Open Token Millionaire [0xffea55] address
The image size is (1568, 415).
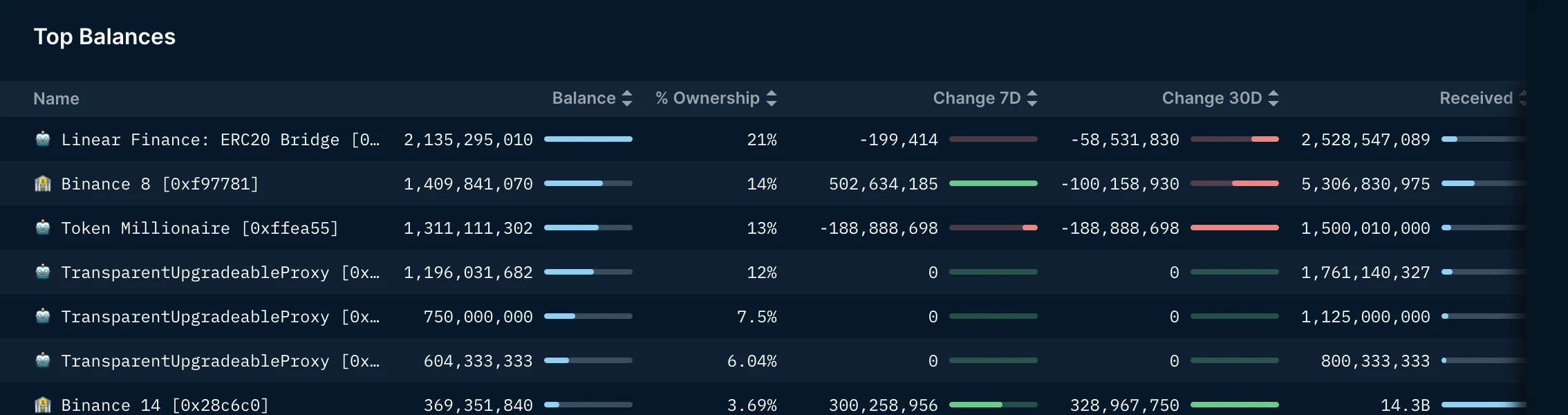coord(200,228)
